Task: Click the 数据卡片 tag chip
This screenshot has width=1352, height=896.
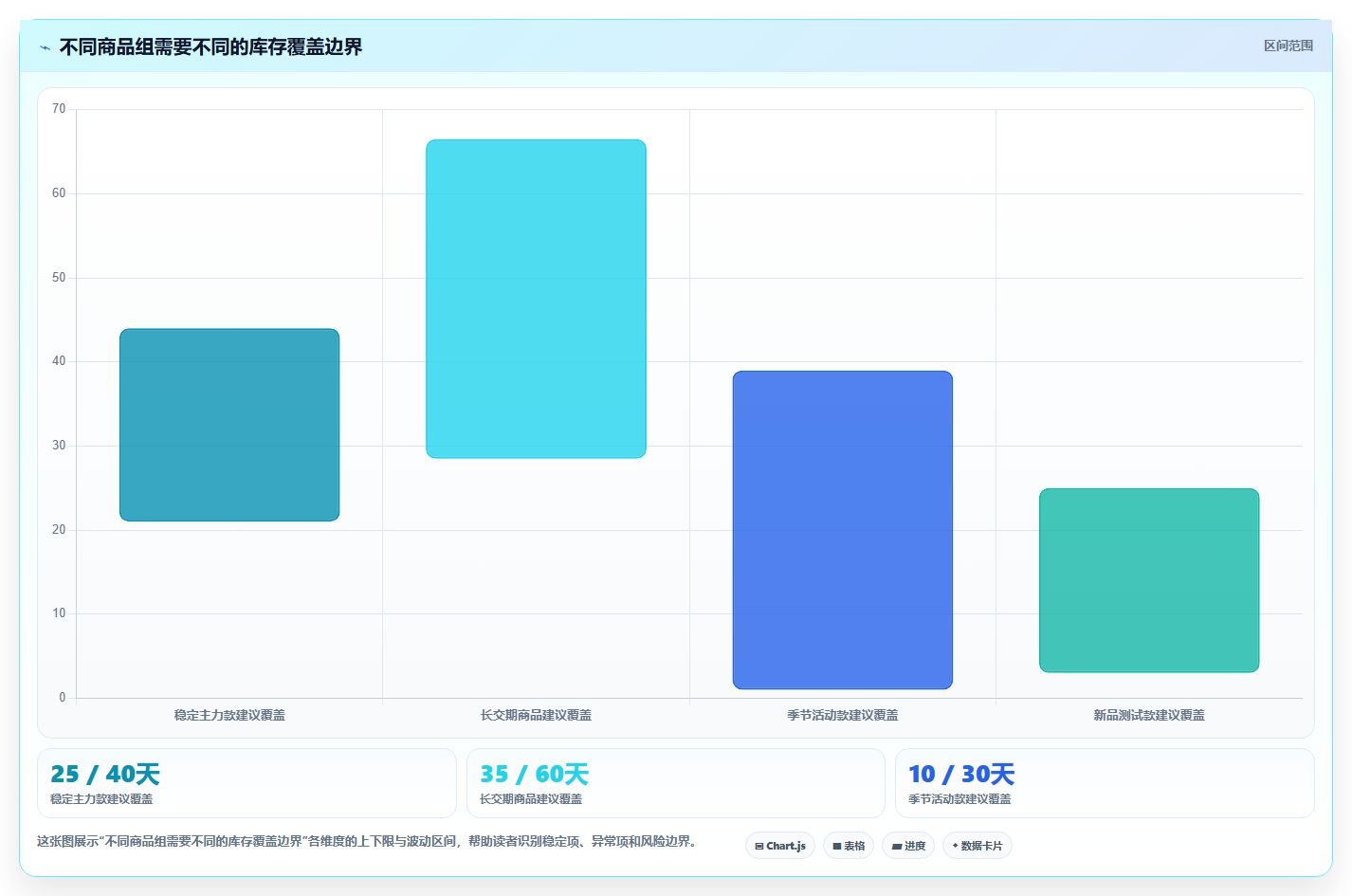Action: [x=977, y=846]
